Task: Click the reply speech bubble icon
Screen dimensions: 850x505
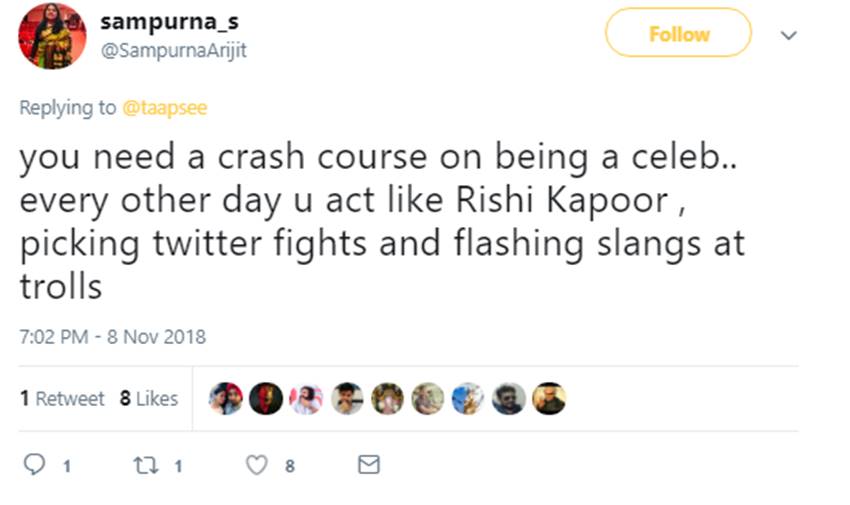Action: 33,465
